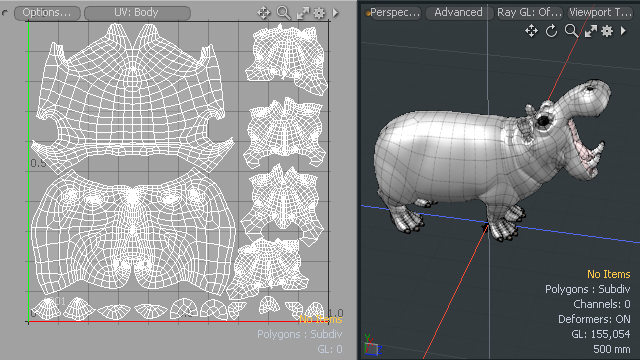Click the perspective viewport pan icon

point(531,31)
